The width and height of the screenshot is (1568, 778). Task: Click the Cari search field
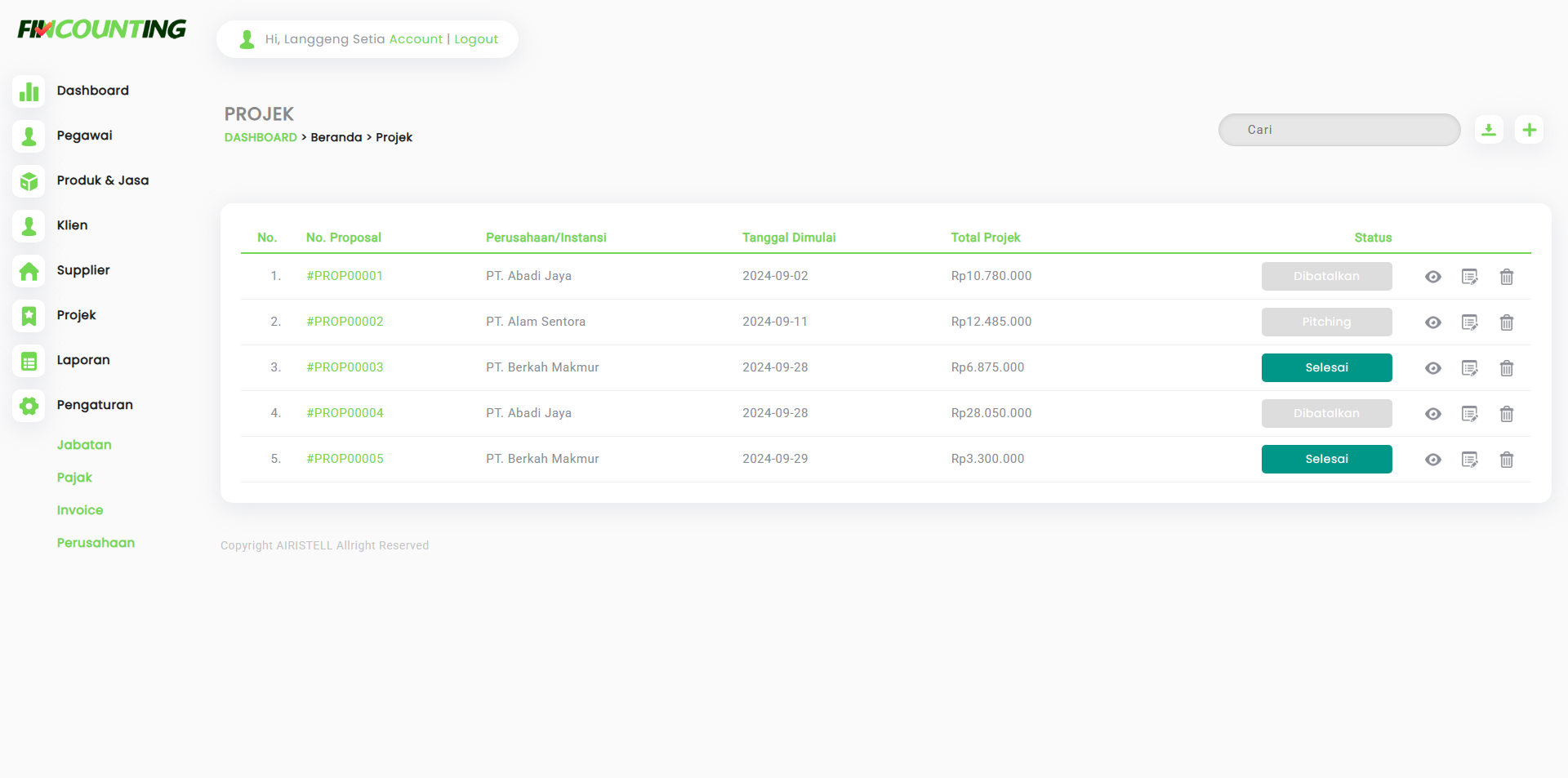[1339, 130]
